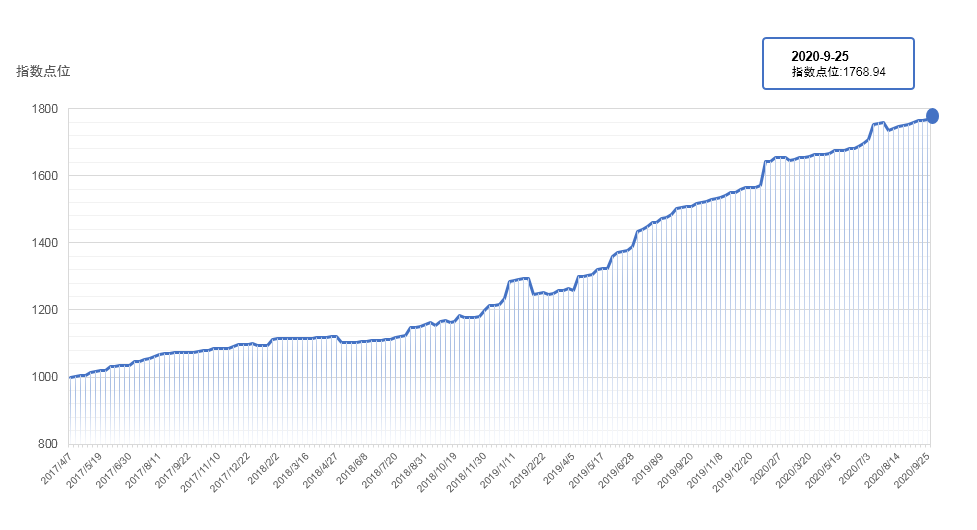Screen dimensions: 977x530
Task: Select x-axis date label 2019/5/17
Action: pos(586,470)
